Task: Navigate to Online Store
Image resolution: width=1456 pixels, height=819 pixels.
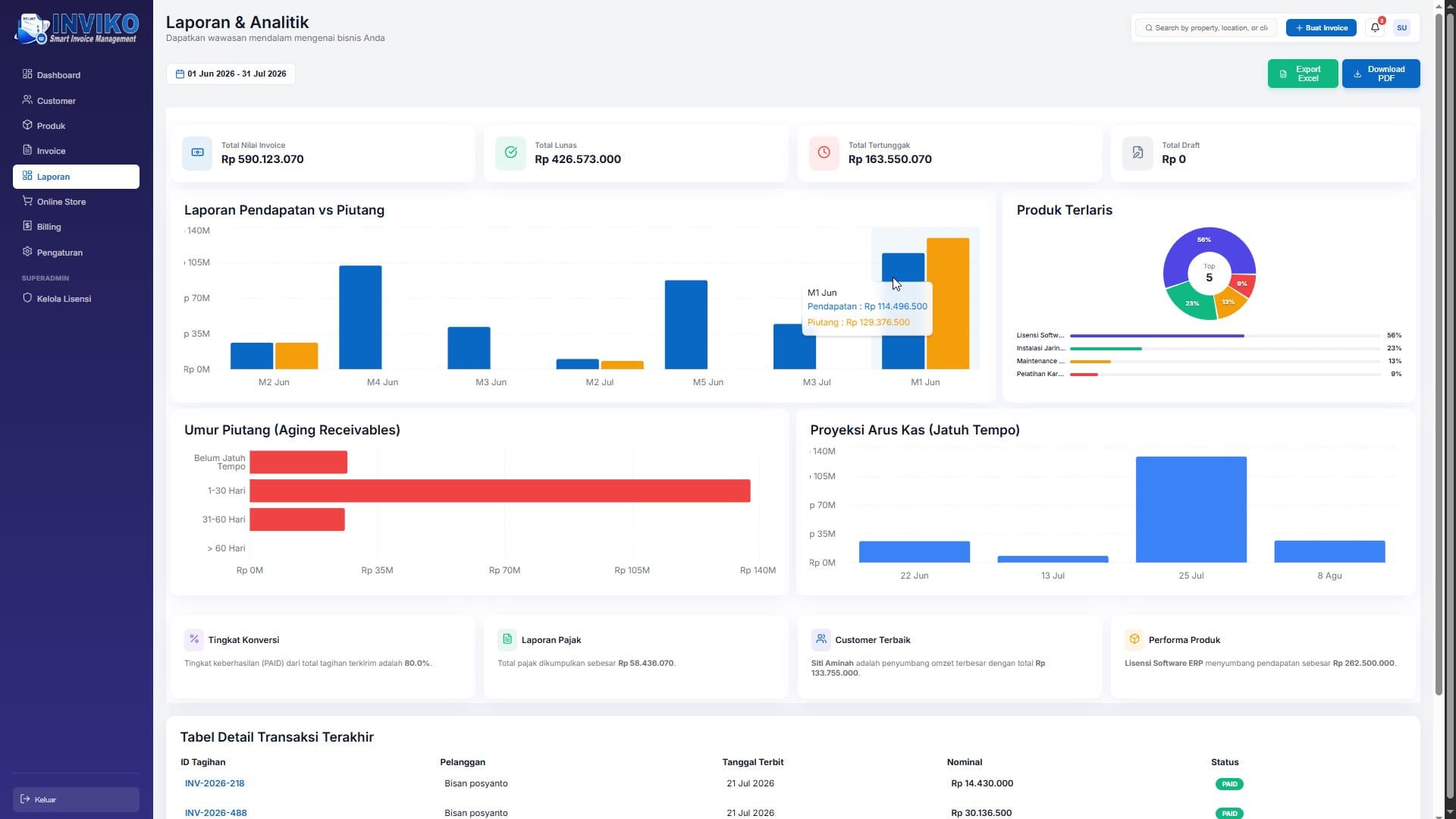Action: (x=76, y=202)
